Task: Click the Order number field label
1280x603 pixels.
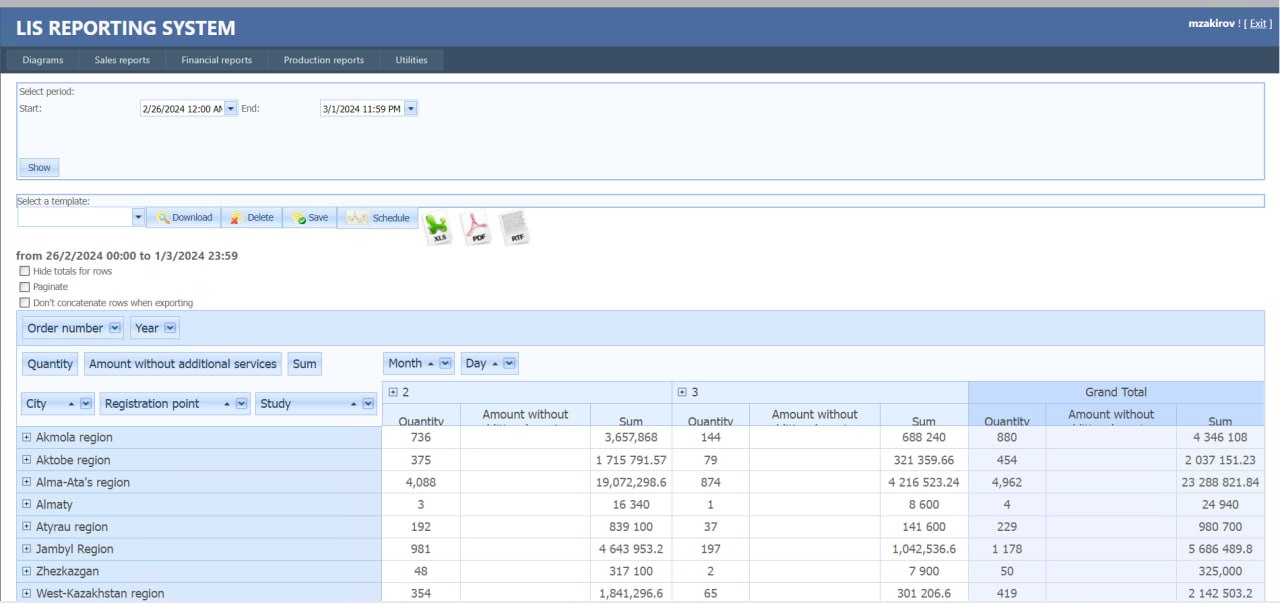Action: [x=65, y=328]
